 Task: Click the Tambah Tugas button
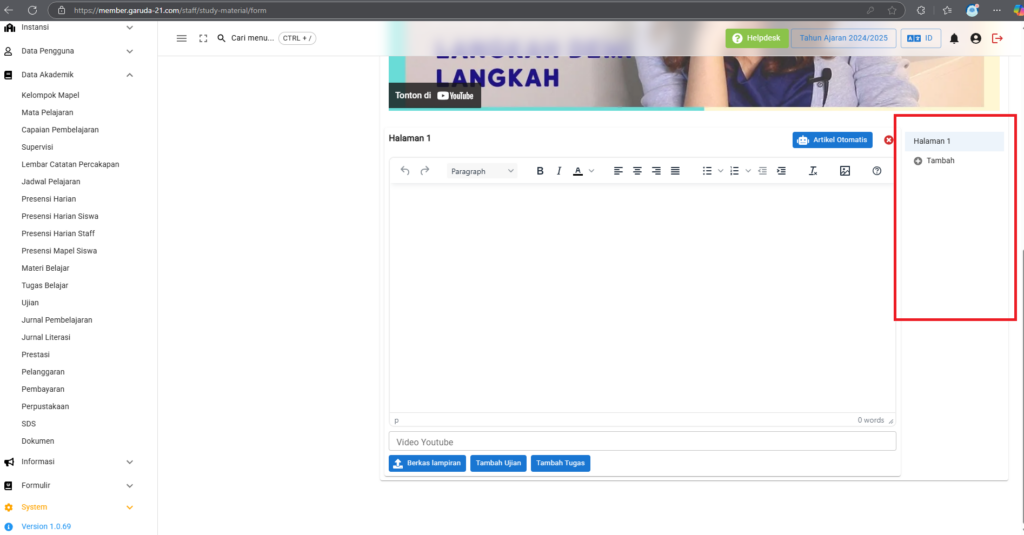[x=560, y=463]
